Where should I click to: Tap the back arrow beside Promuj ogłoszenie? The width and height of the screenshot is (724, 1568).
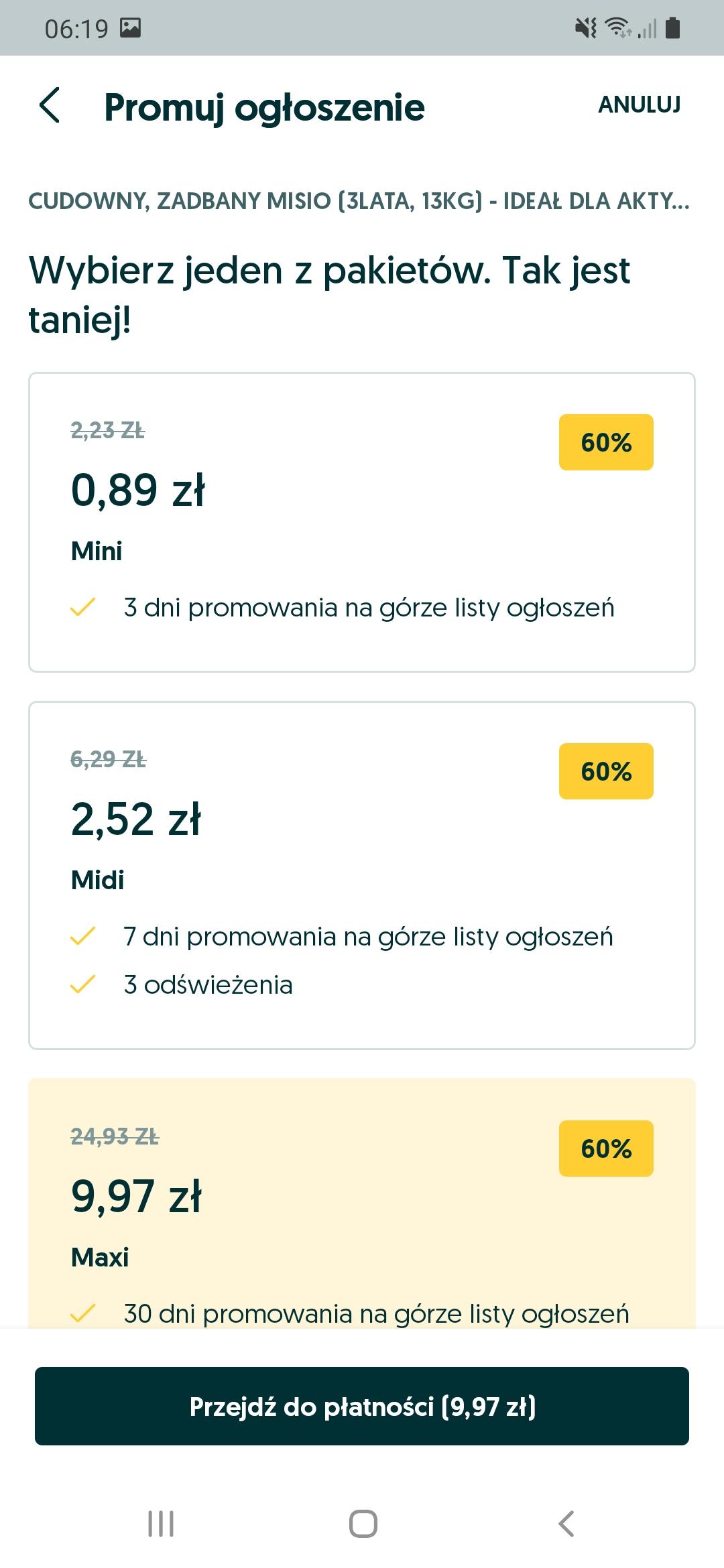click(50, 106)
